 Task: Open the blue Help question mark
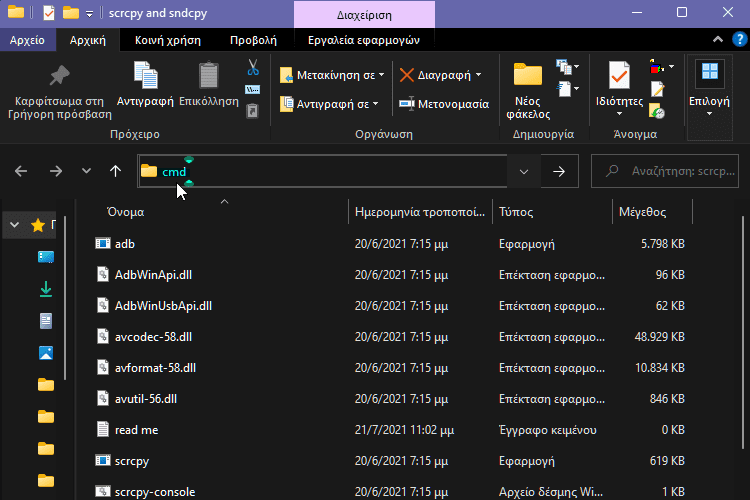(739, 39)
